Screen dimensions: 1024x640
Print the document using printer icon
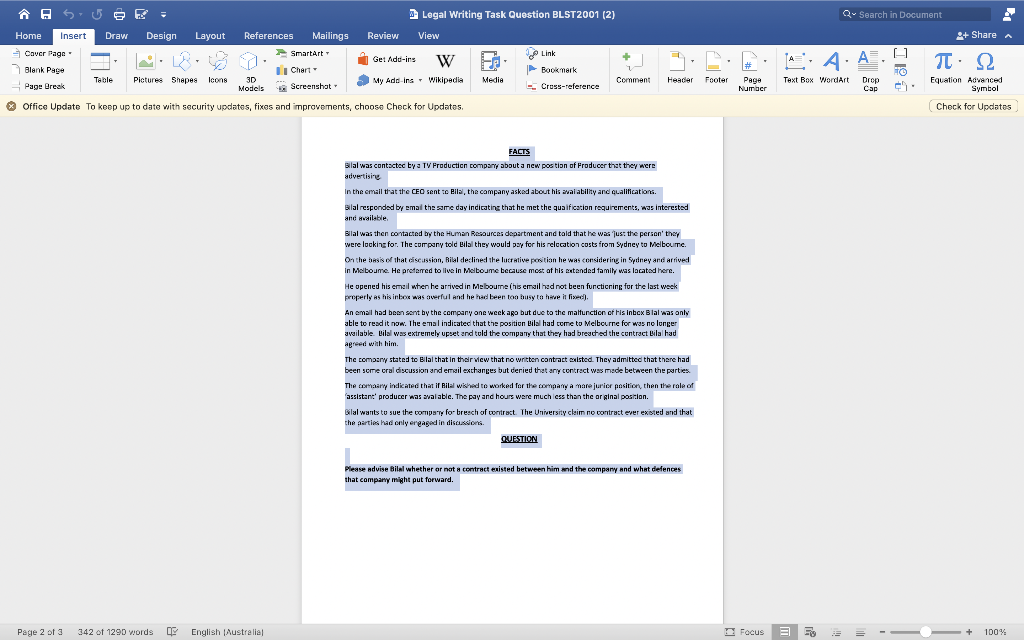[x=119, y=14]
